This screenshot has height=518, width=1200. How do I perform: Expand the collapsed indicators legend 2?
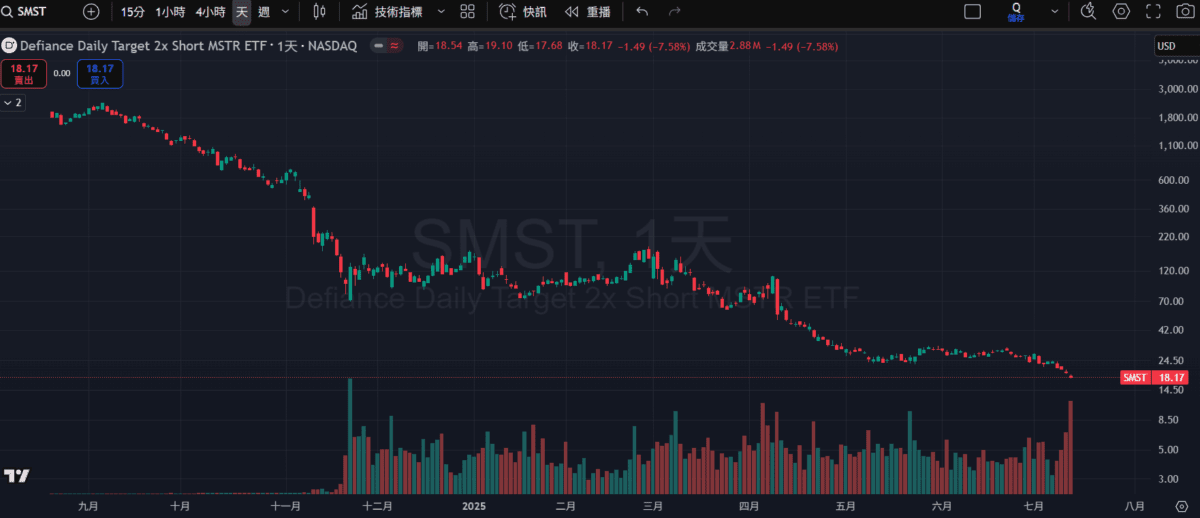coord(13,102)
